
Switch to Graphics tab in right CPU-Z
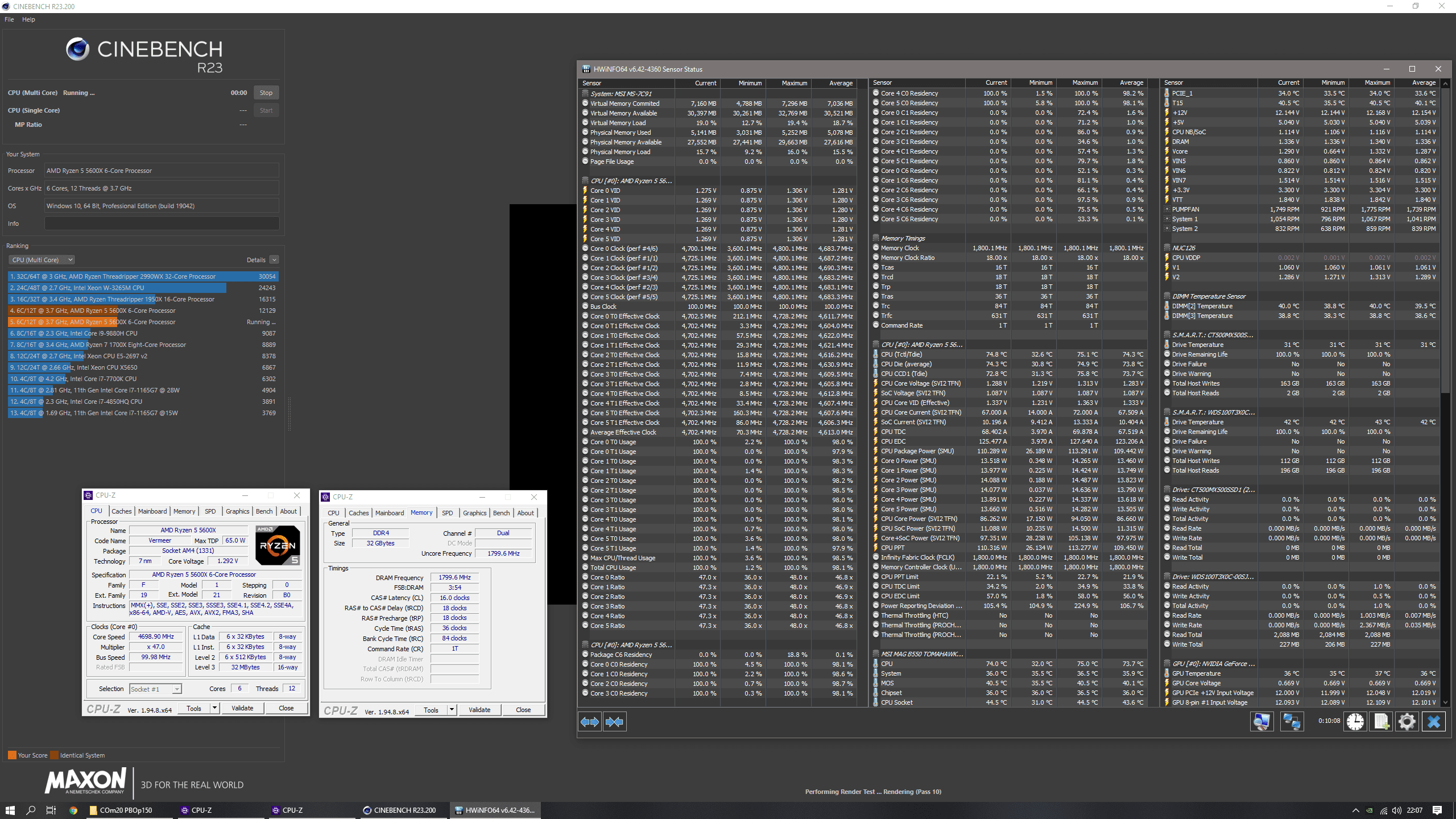click(474, 513)
